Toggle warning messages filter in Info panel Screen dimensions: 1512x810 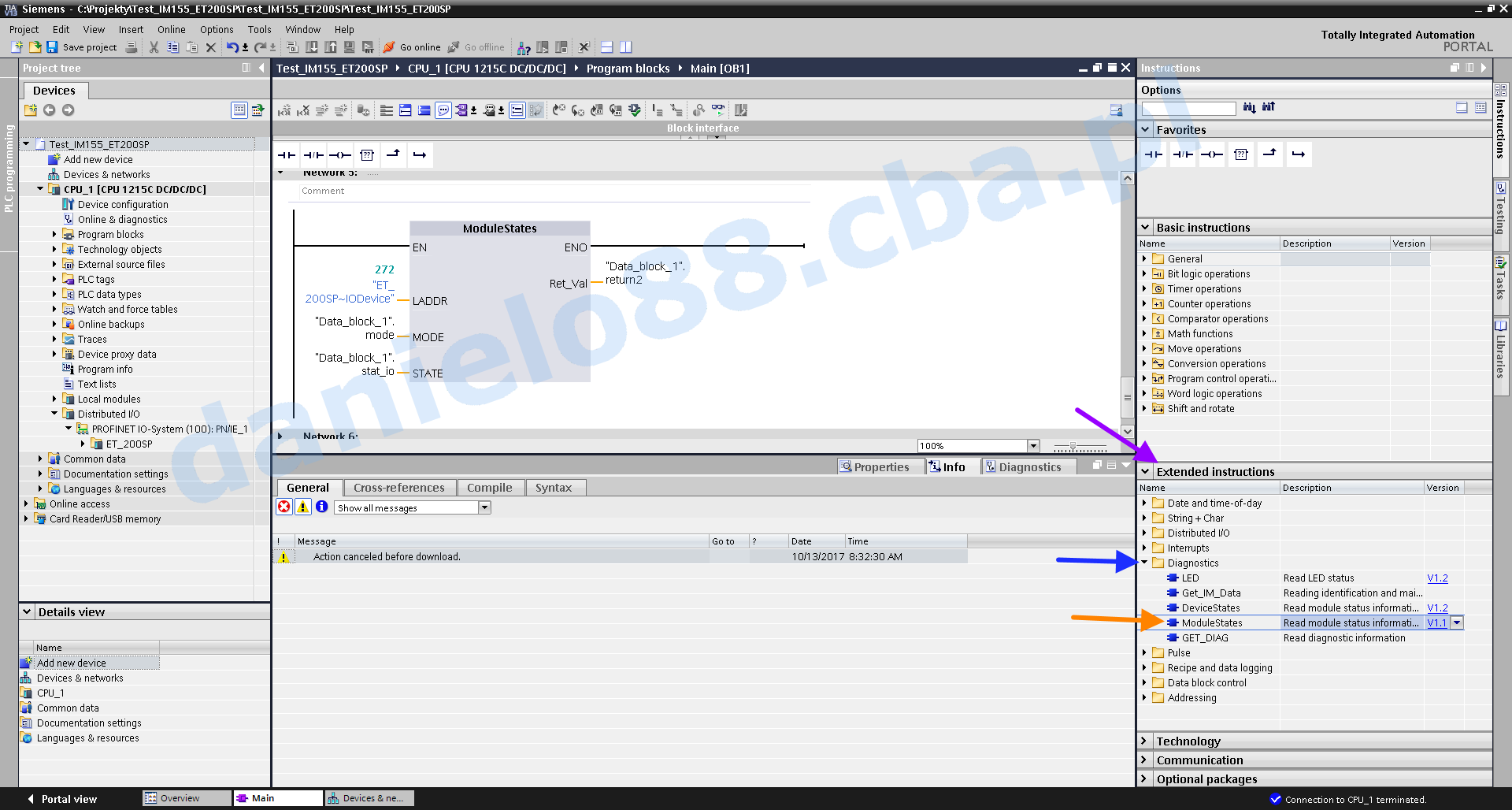click(303, 507)
